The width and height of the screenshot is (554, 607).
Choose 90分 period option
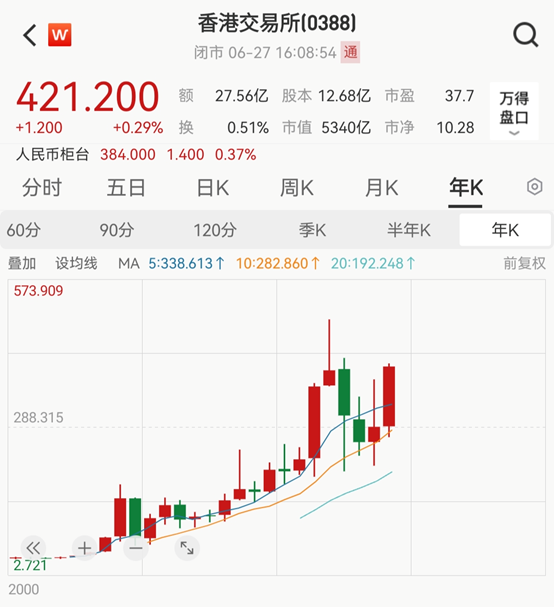click(x=117, y=230)
